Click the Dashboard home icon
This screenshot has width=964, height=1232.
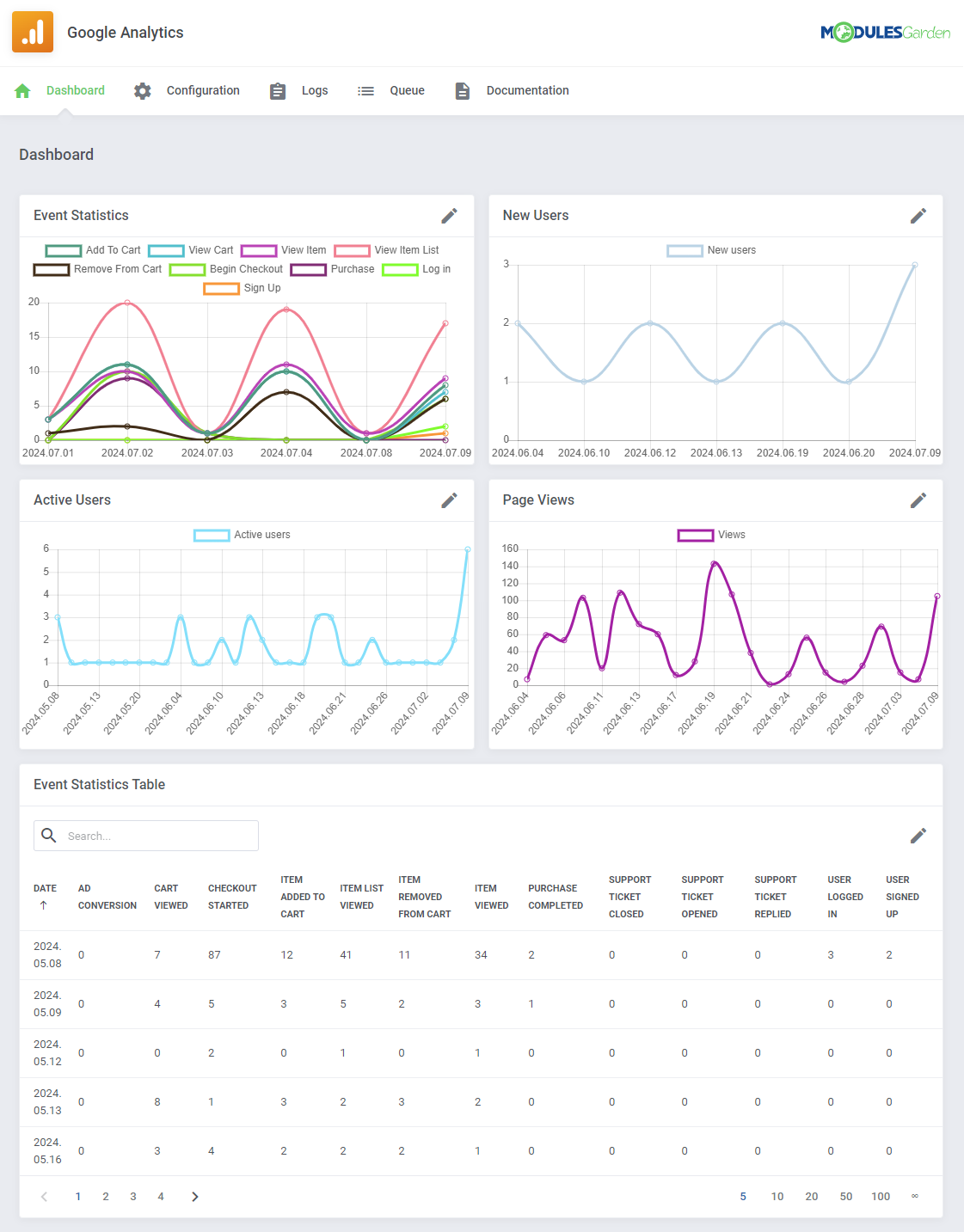(23, 90)
